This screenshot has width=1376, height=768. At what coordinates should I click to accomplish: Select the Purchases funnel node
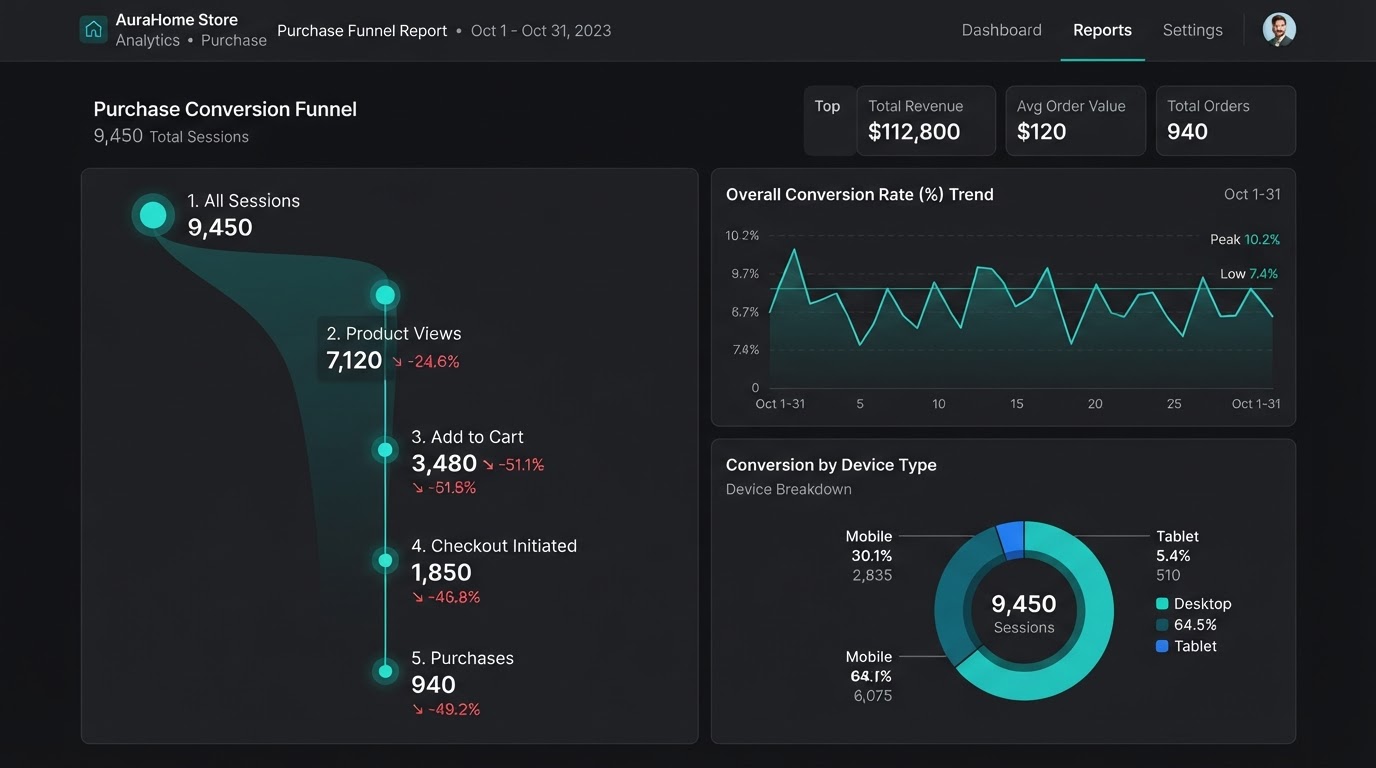[385, 672]
